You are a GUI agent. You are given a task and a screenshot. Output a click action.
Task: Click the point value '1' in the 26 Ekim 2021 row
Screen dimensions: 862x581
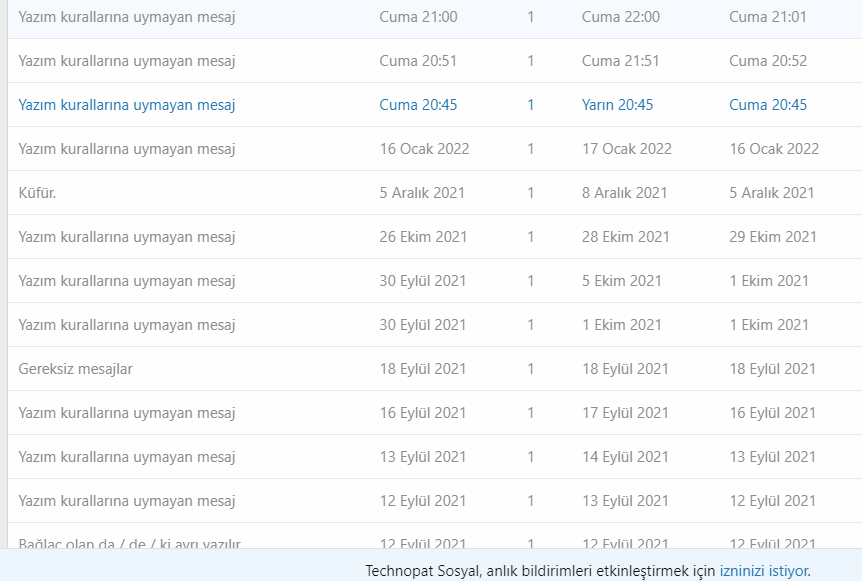[x=531, y=237]
